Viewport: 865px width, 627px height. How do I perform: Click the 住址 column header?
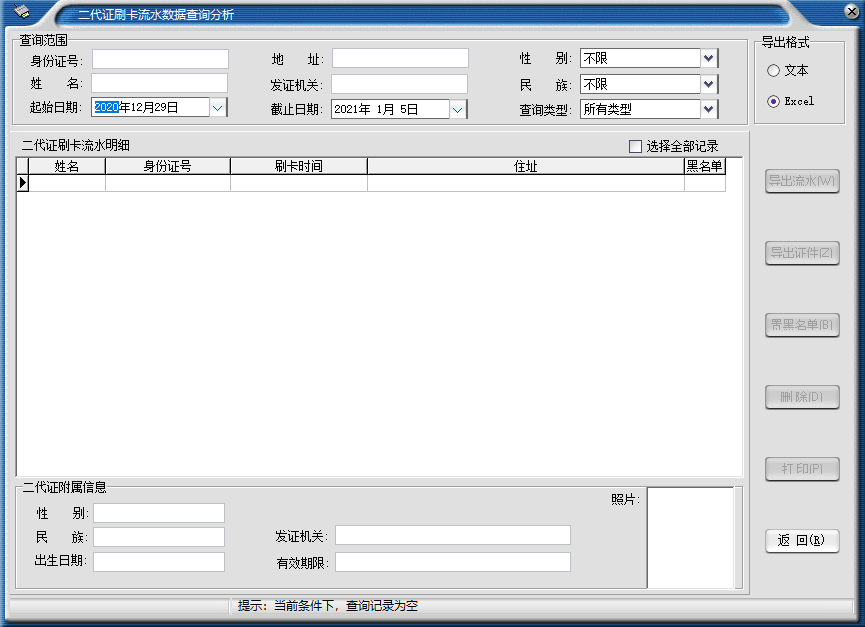[525, 166]
